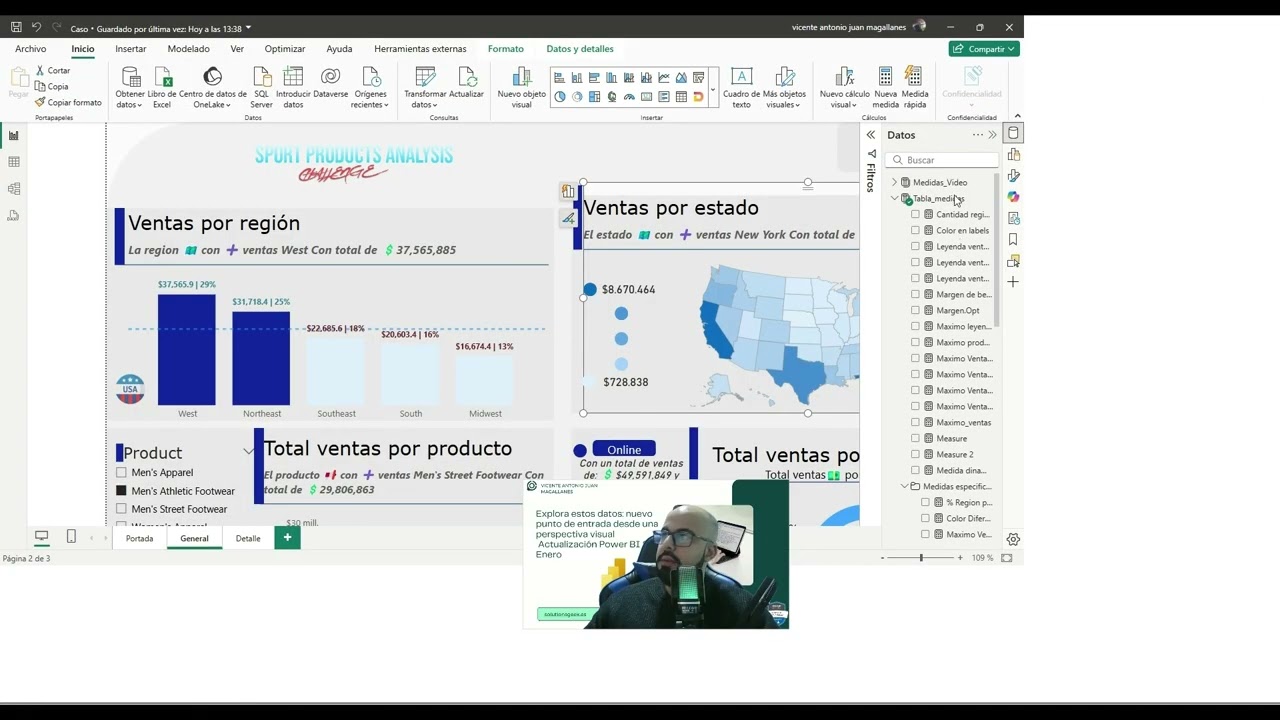Viewport: 1280px width, 720px height.
Task: Open Table view in left sidebar
Action: 13,162
